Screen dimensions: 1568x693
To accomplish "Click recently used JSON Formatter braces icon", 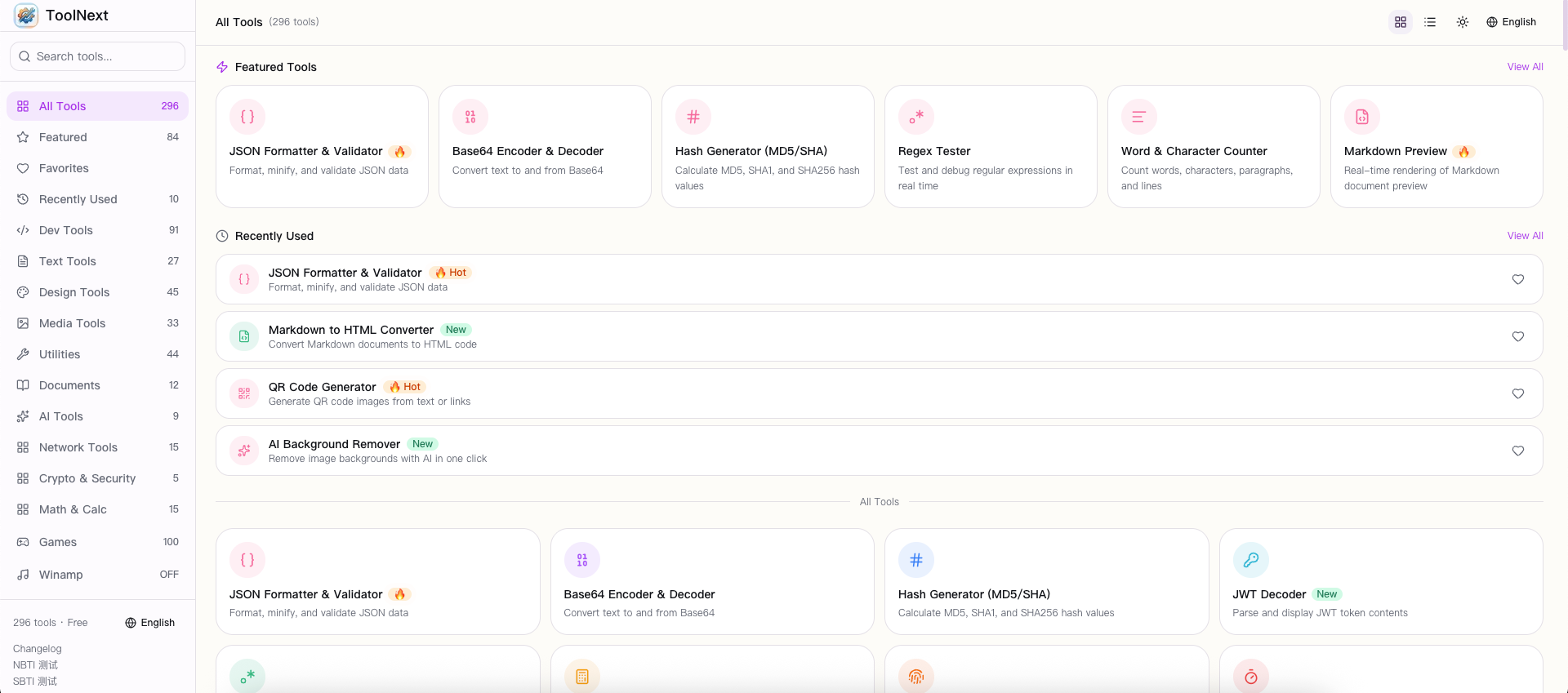I will pyautogui.click(x=244, y=279).
